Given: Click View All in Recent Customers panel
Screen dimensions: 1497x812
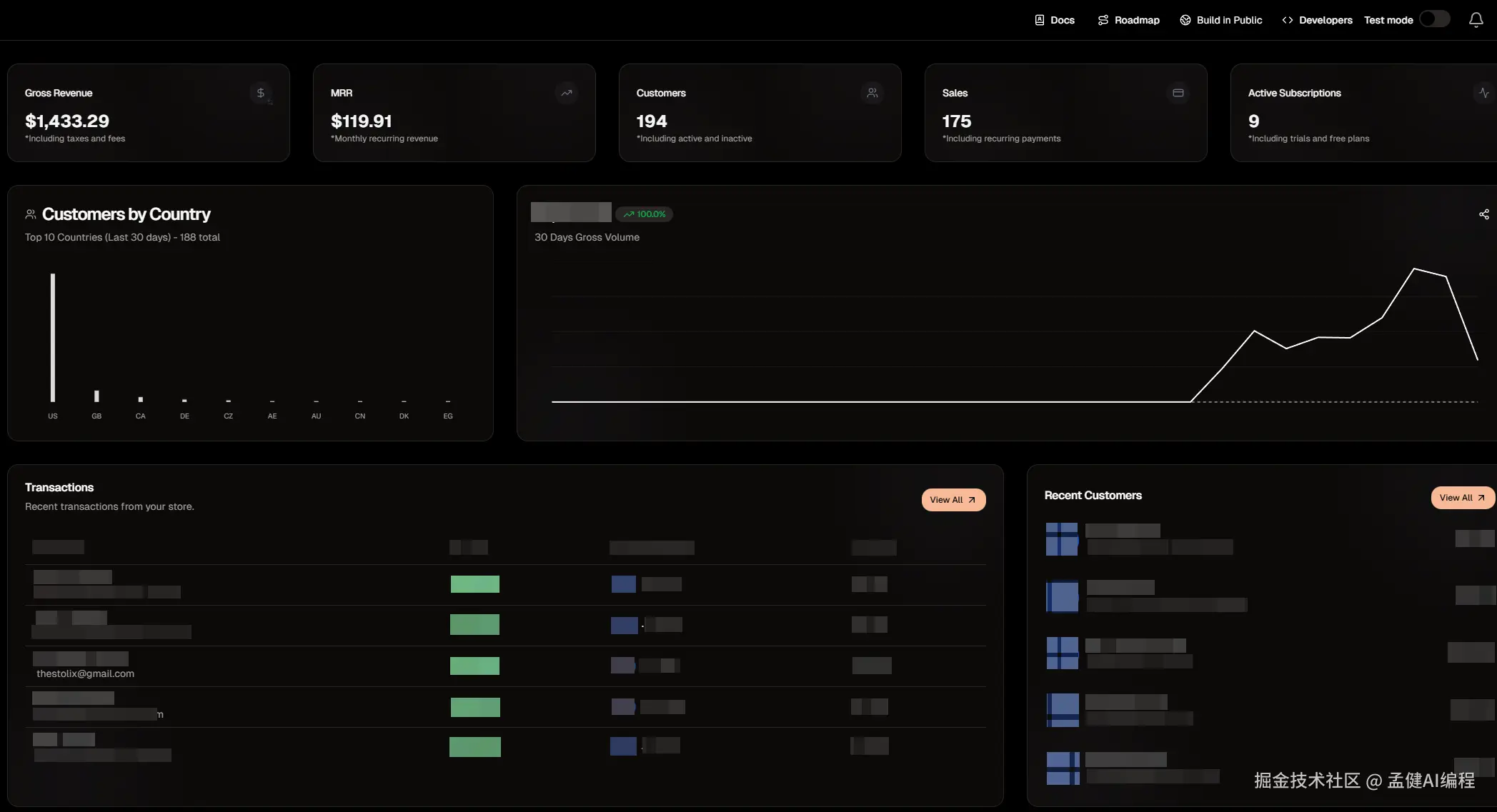Looking at the screenshot, I should coord(1462,498).
